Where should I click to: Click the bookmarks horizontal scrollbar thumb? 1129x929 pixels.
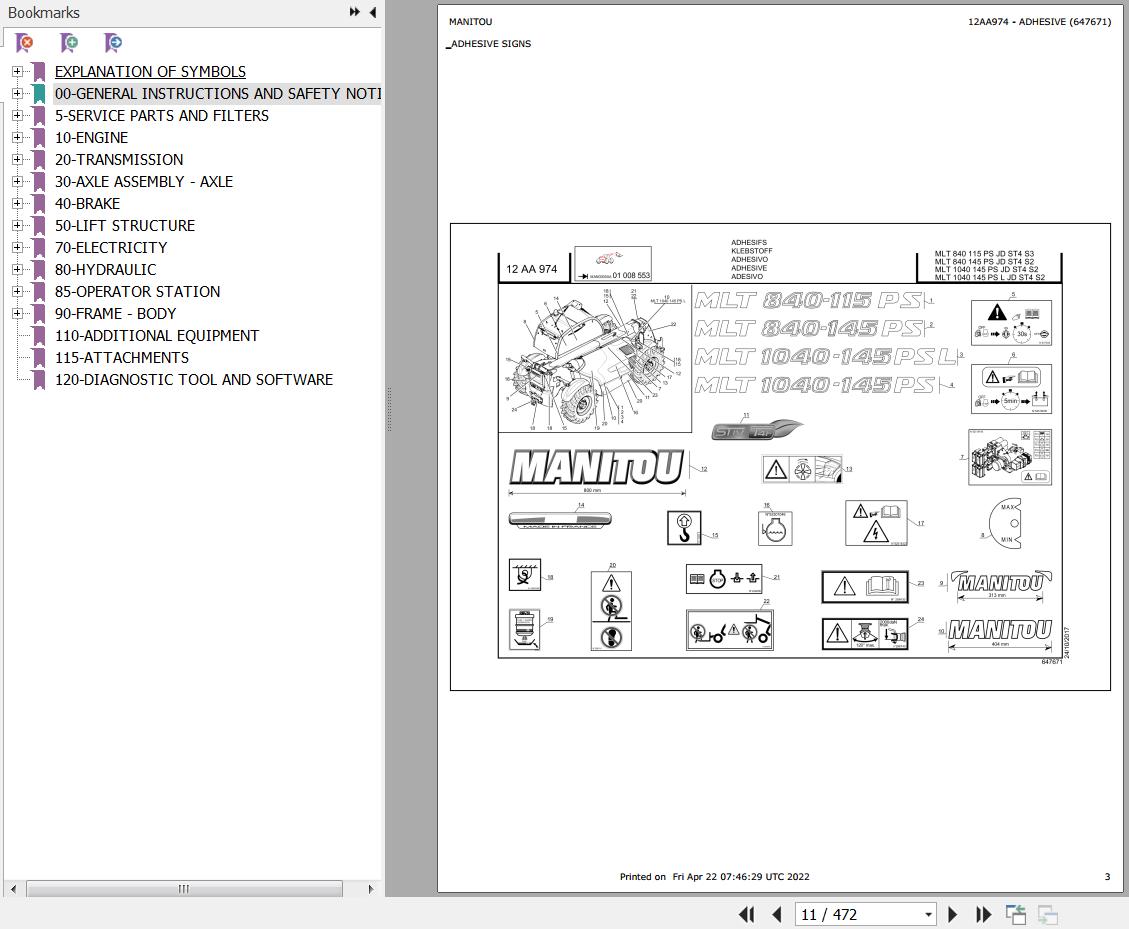(x=184, y=889)
